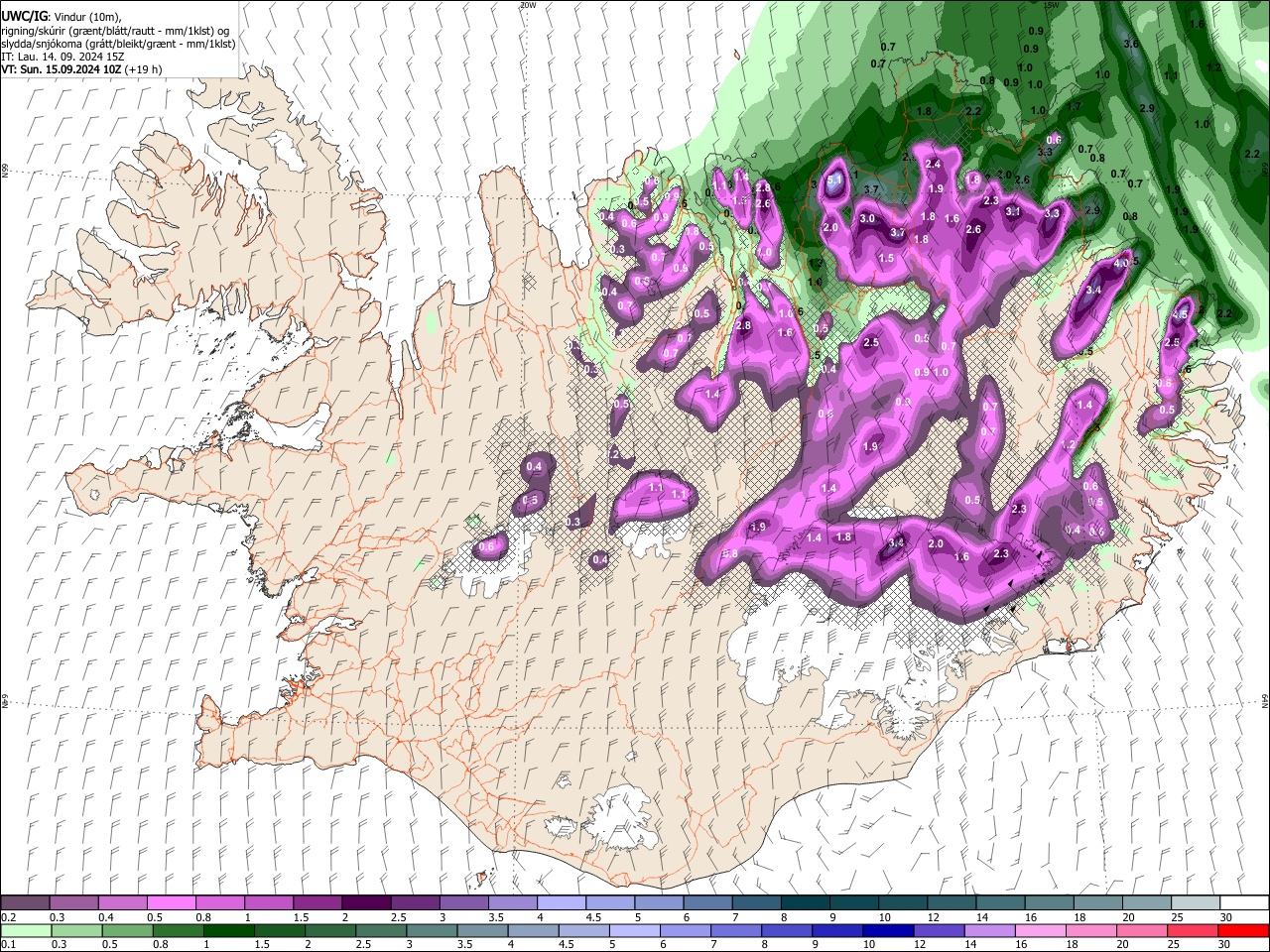
Task: Pick white swatch after 30 on upper scale
Action: point(1245,902)
